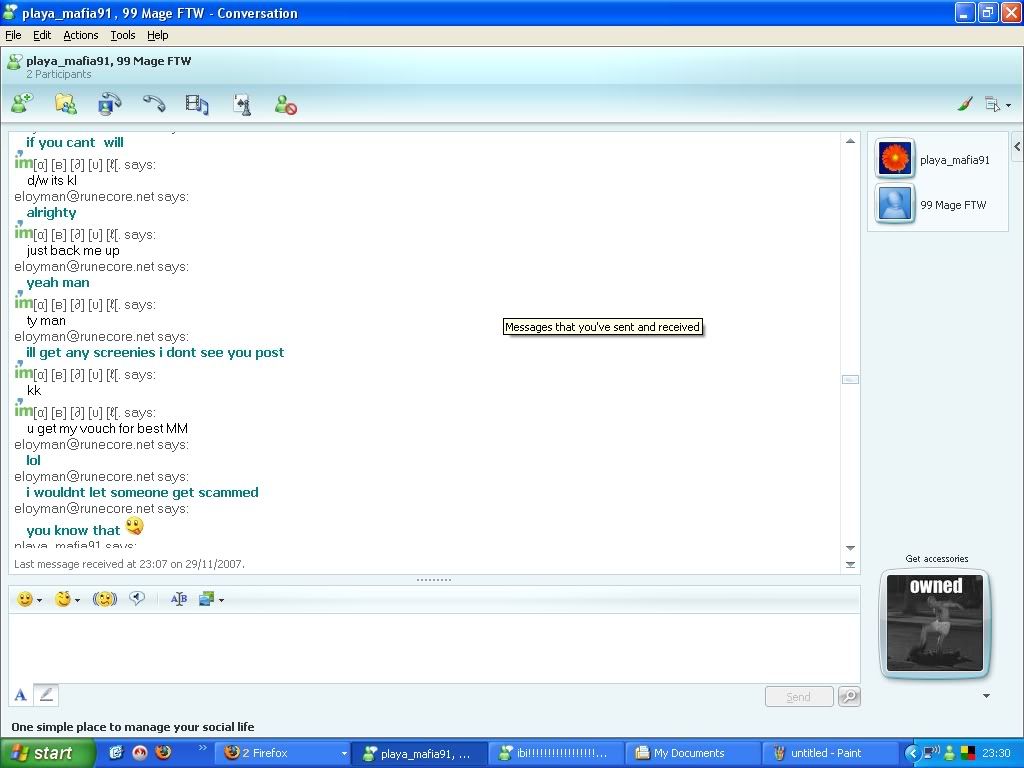Click the phone call handset icon

(x=153, y=103)
